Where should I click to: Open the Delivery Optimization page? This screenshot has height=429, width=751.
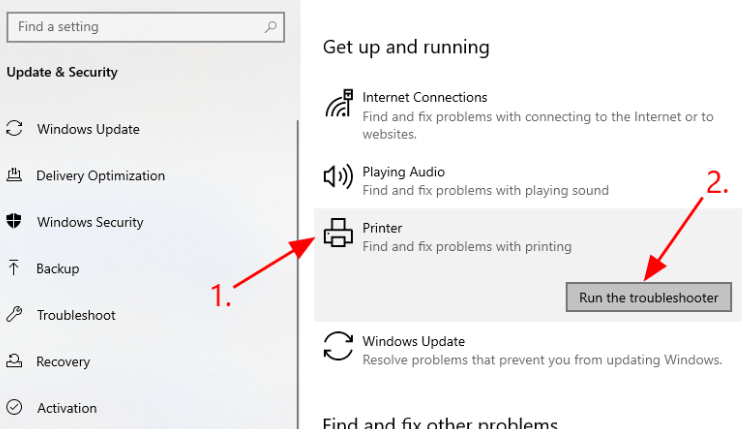coord(100,176)
